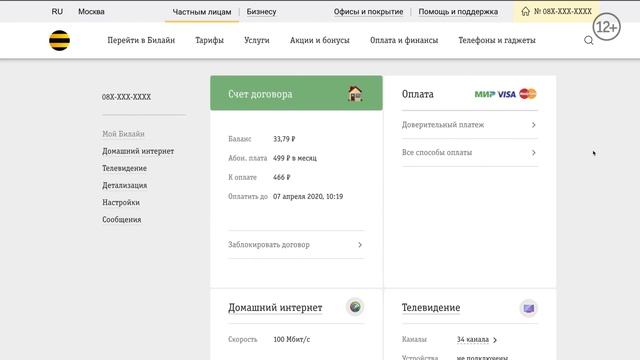
Task: Open Офисы и покрытие link
Action: click(369, 12)
